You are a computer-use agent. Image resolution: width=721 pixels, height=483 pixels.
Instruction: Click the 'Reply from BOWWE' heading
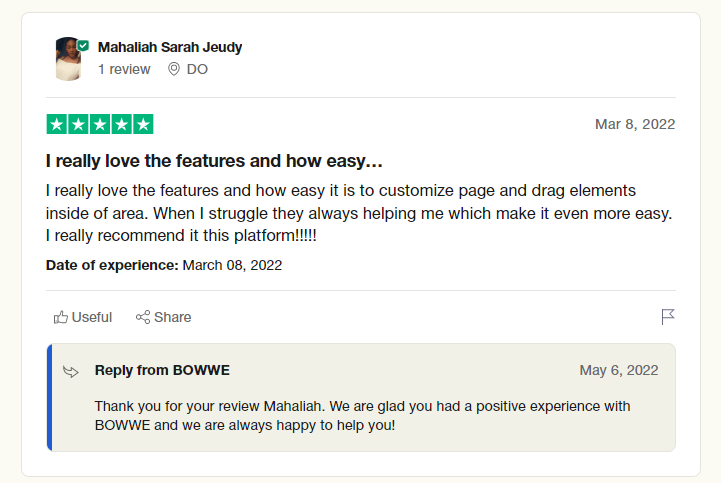point(162,370)
